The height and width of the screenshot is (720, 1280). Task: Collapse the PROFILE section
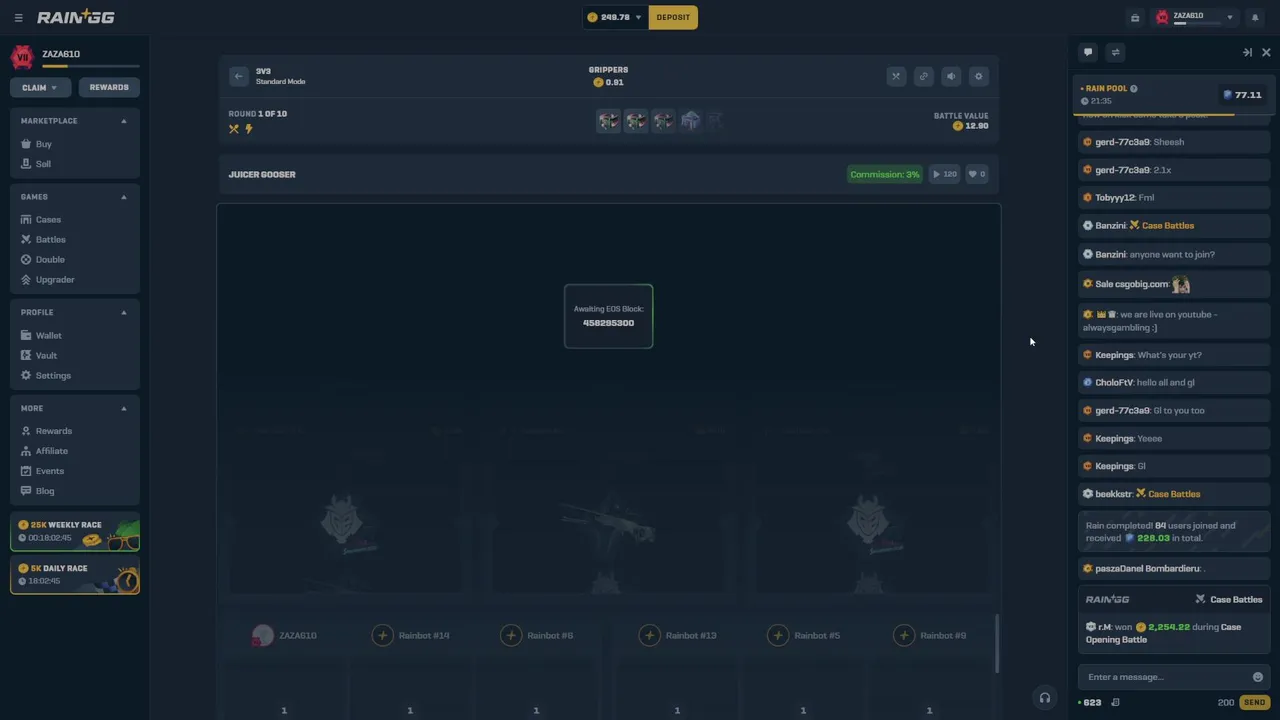coord(124,312)
